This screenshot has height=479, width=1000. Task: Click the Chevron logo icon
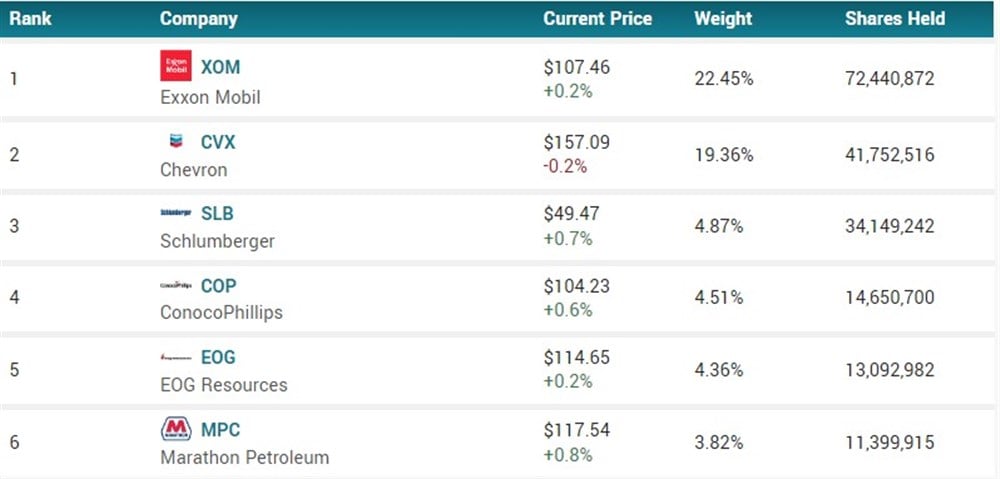pos(176,142)
